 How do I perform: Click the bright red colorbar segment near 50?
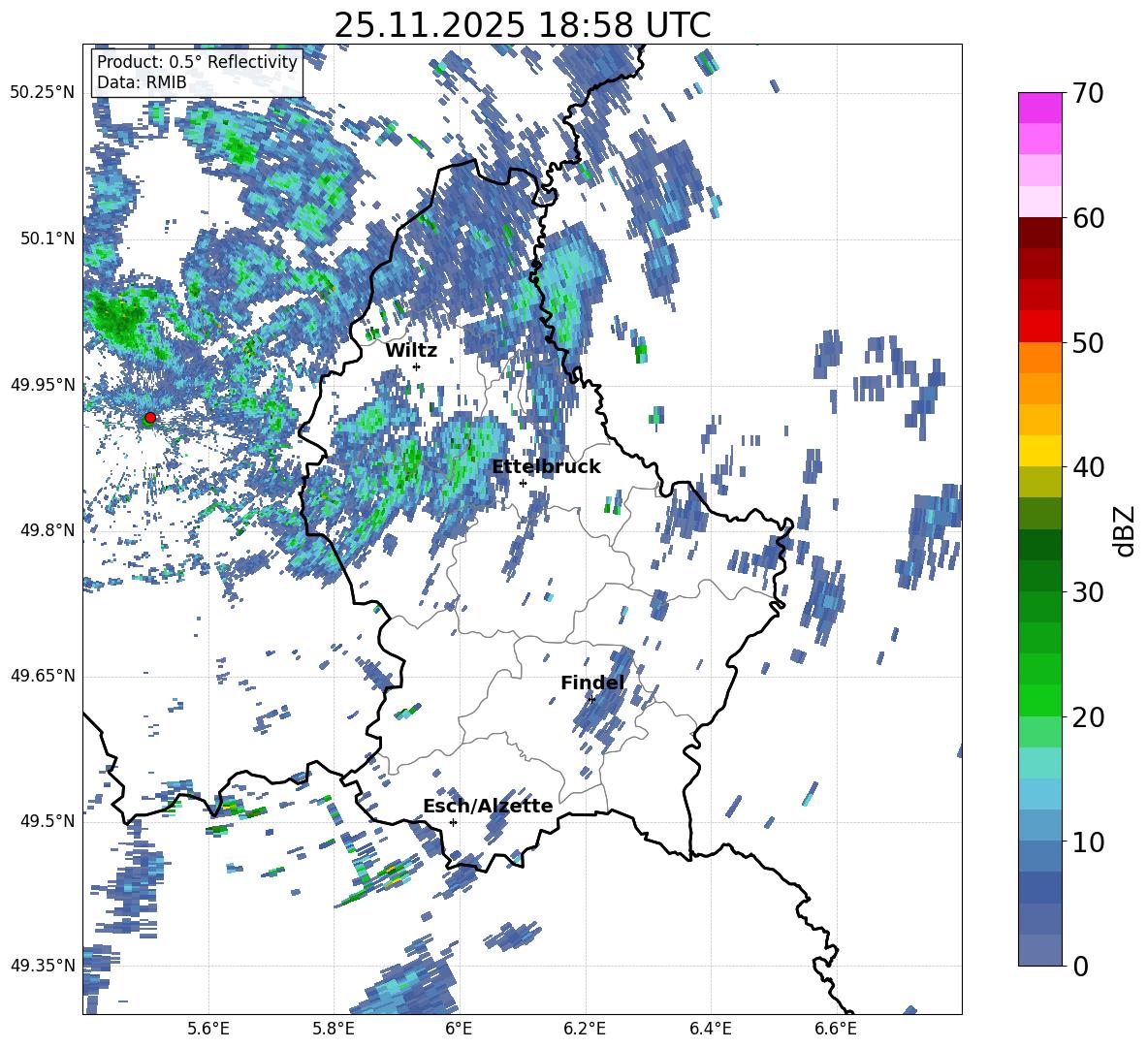(x=1039, y=326)
